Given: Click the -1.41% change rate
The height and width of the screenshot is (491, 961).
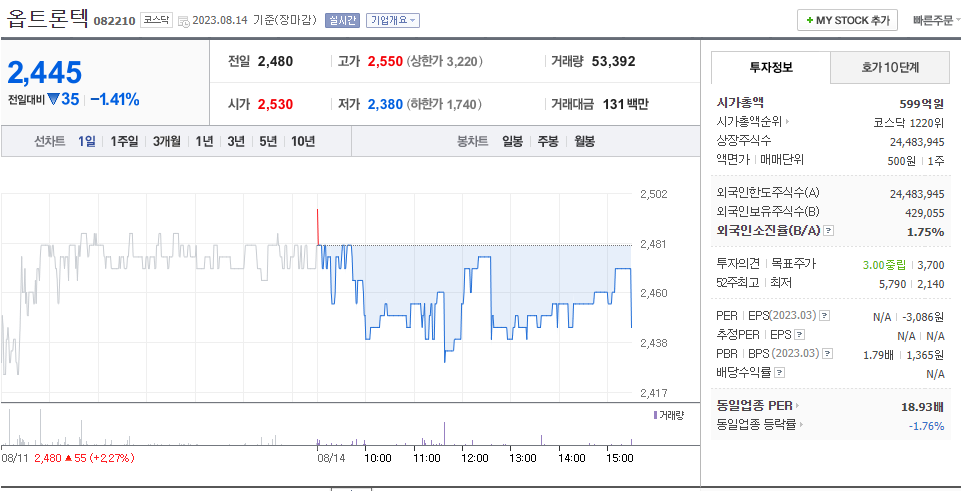Looking at the screenshot, I should coord(115,99).
